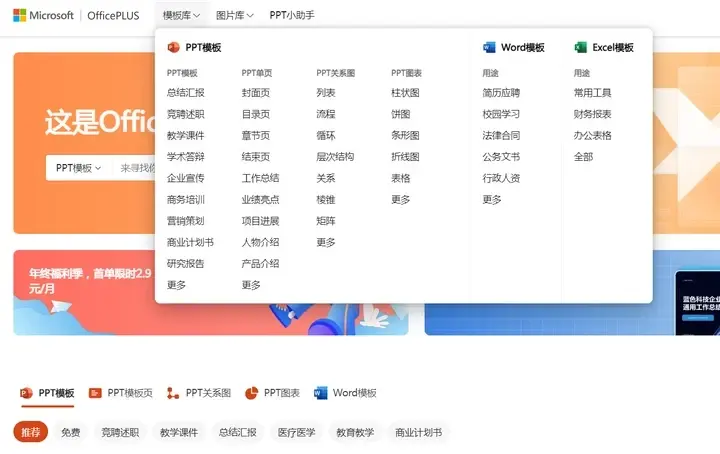Screen dimensions: 720x454
Task: Click the Word模板 tab Word icon
Action: pos(321,393)
